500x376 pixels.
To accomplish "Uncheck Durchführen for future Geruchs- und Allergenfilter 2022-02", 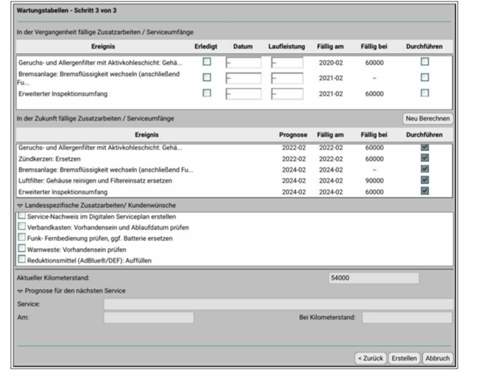I will 425,147.
